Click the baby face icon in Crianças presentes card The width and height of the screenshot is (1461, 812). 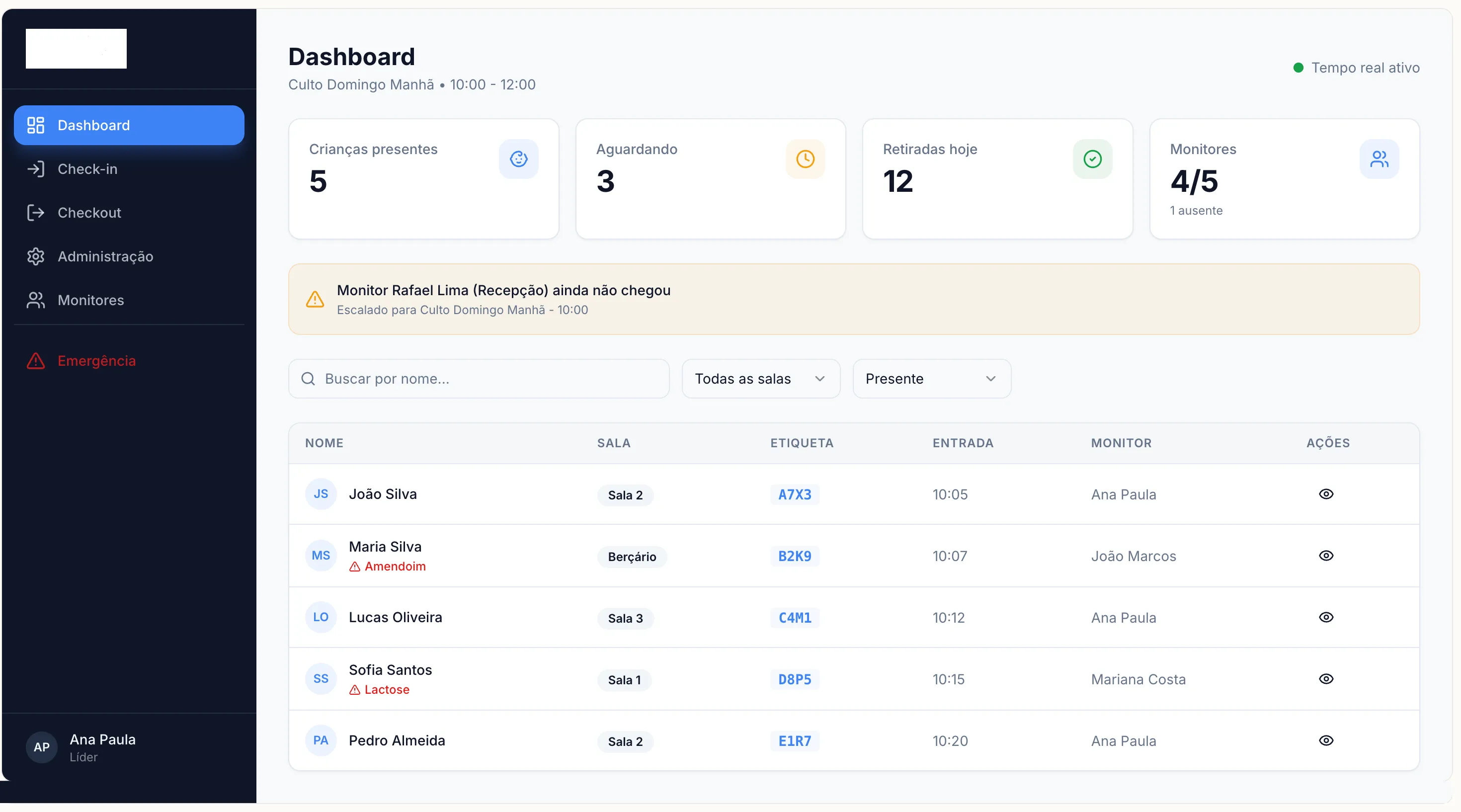pos(518,159)
